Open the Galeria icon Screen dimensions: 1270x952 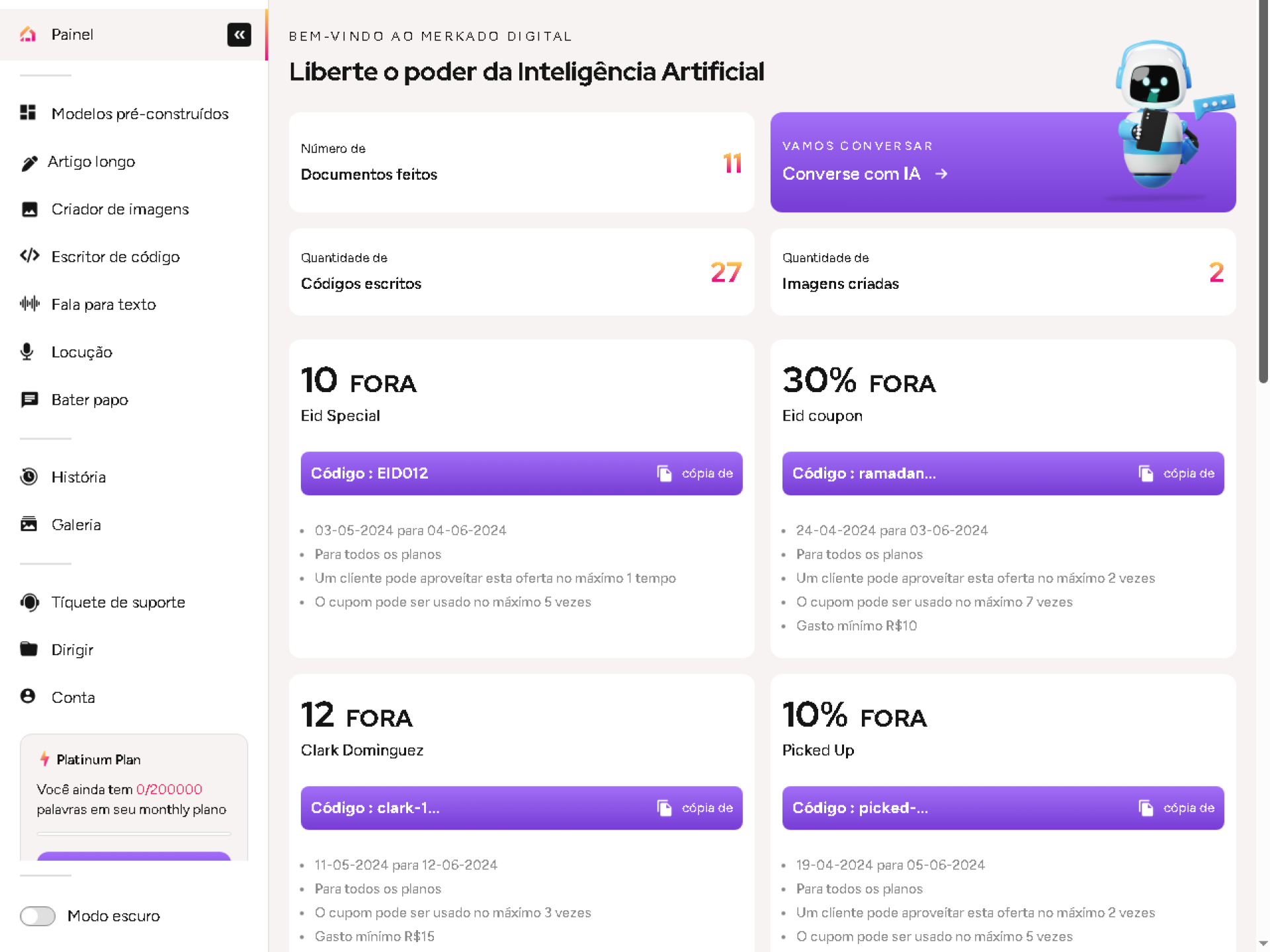coord(29,524)
